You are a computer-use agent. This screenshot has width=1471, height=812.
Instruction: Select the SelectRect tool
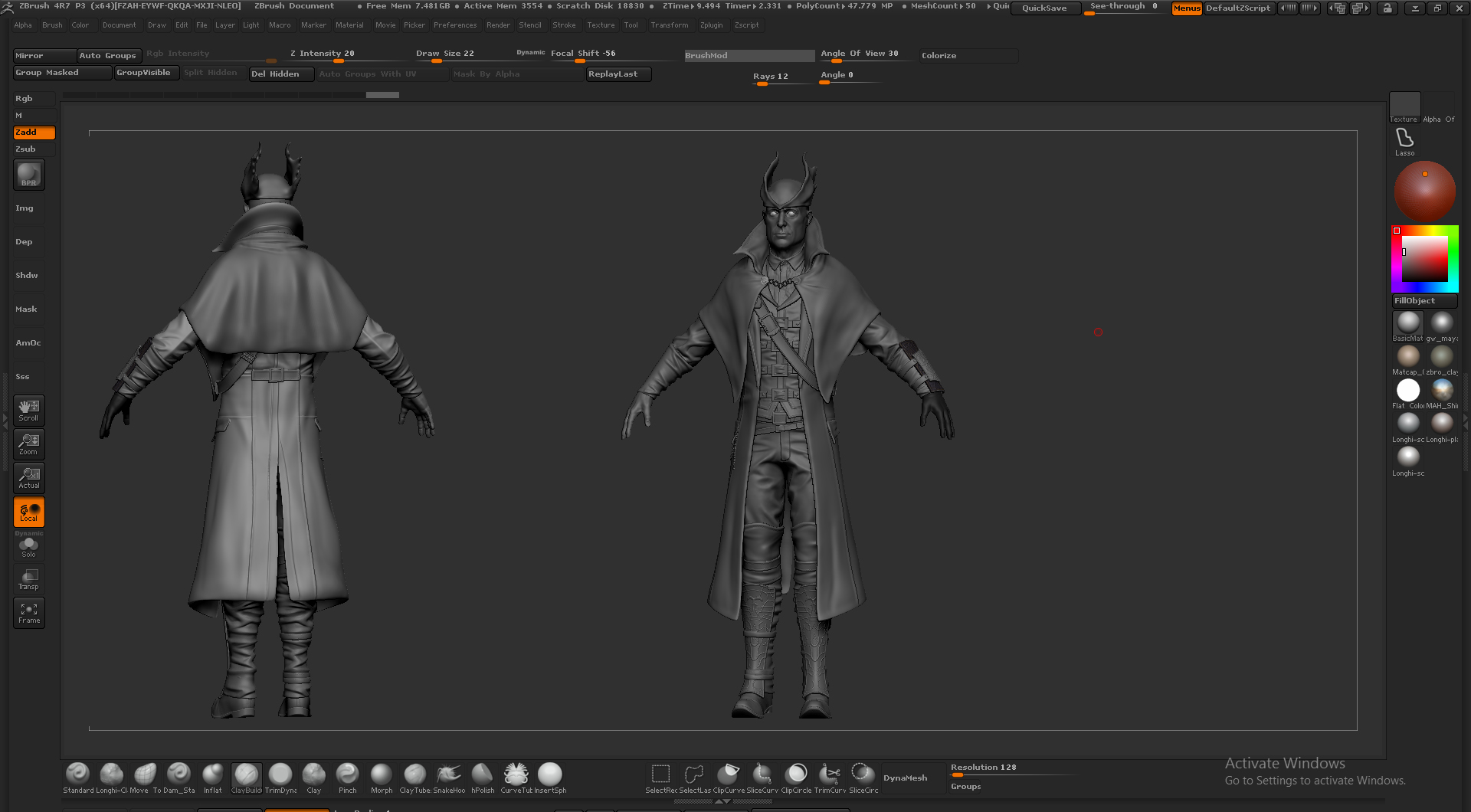660,778
